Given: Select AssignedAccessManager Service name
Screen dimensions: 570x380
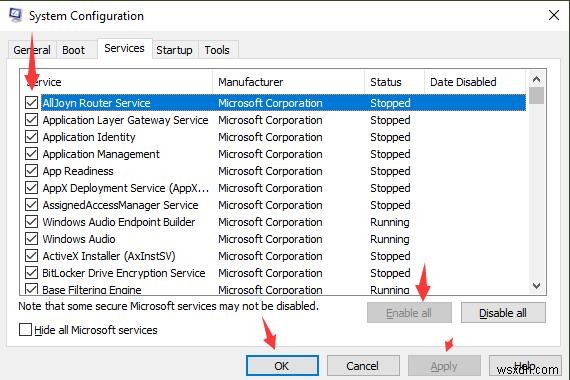Looking at the screenshot, I should point(120,205).
